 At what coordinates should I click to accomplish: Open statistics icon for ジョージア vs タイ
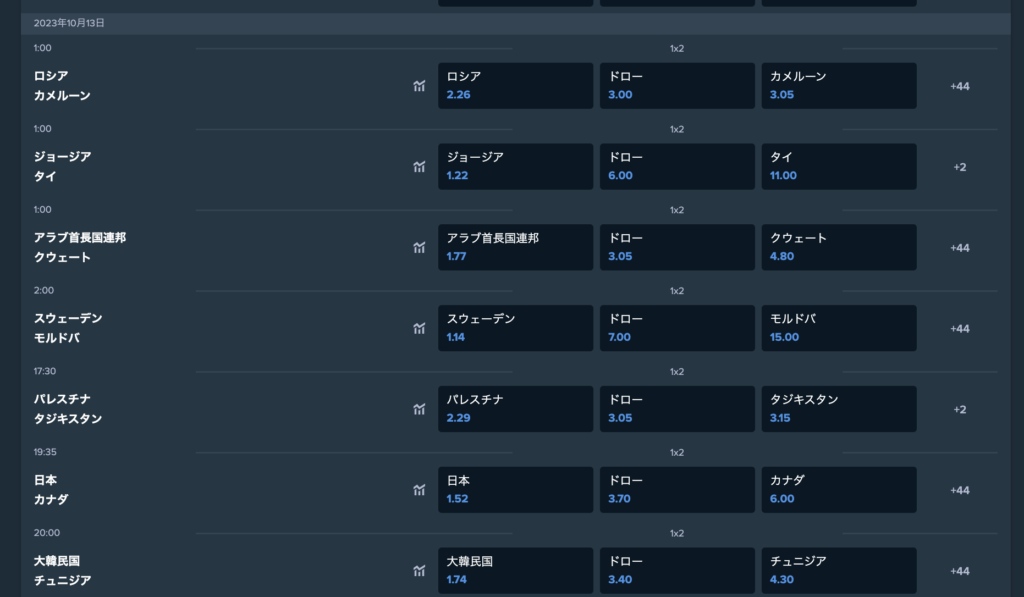419,167
